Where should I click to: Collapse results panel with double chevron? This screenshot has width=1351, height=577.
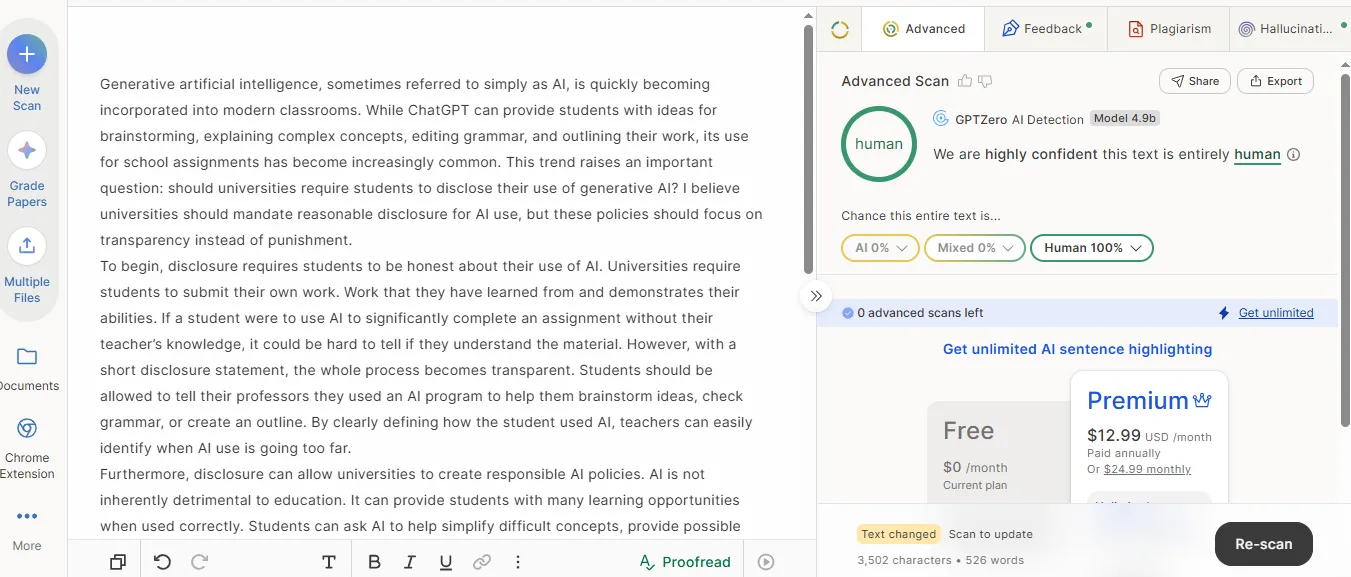click(x=816, y=296)
